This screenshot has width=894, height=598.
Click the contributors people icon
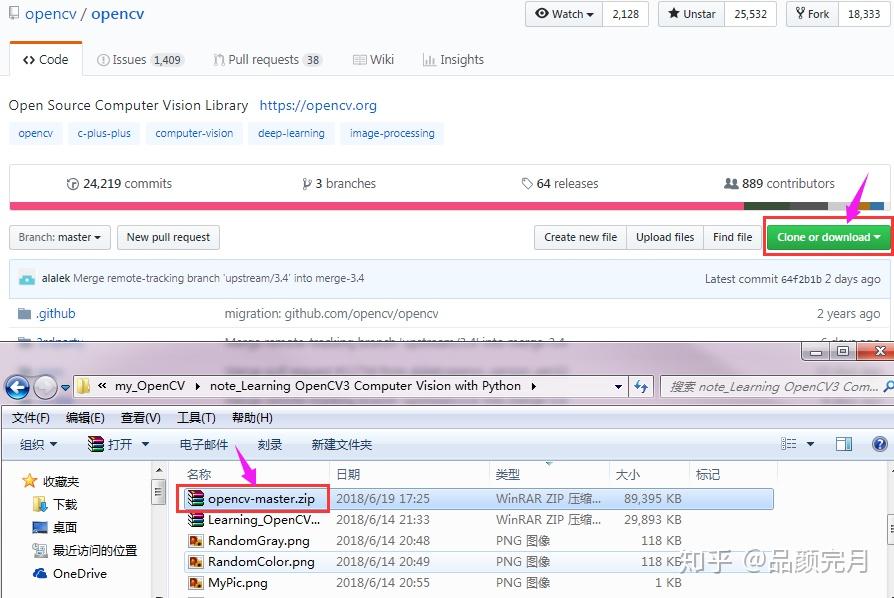732,184
